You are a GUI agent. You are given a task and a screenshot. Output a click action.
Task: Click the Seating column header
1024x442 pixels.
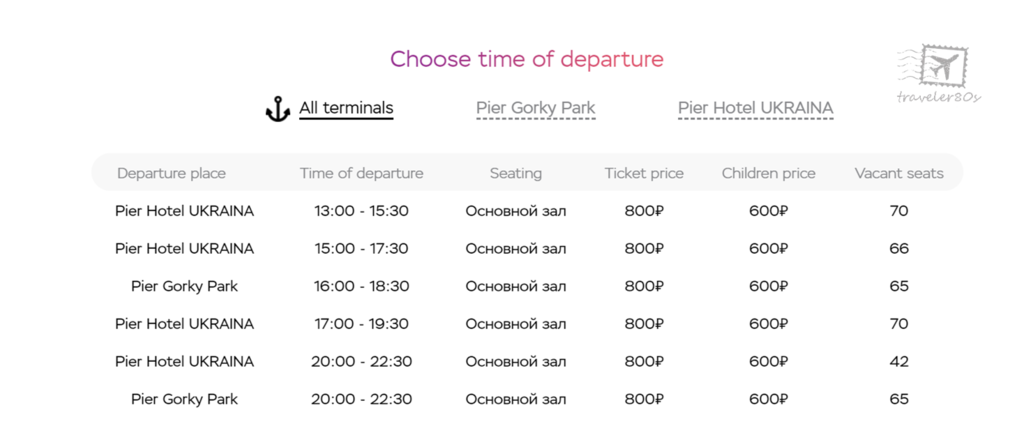tap(516, 173)
